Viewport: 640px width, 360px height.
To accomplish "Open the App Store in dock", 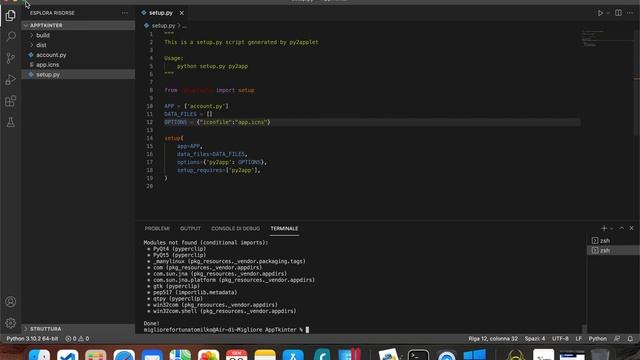I will pos(293,354).
